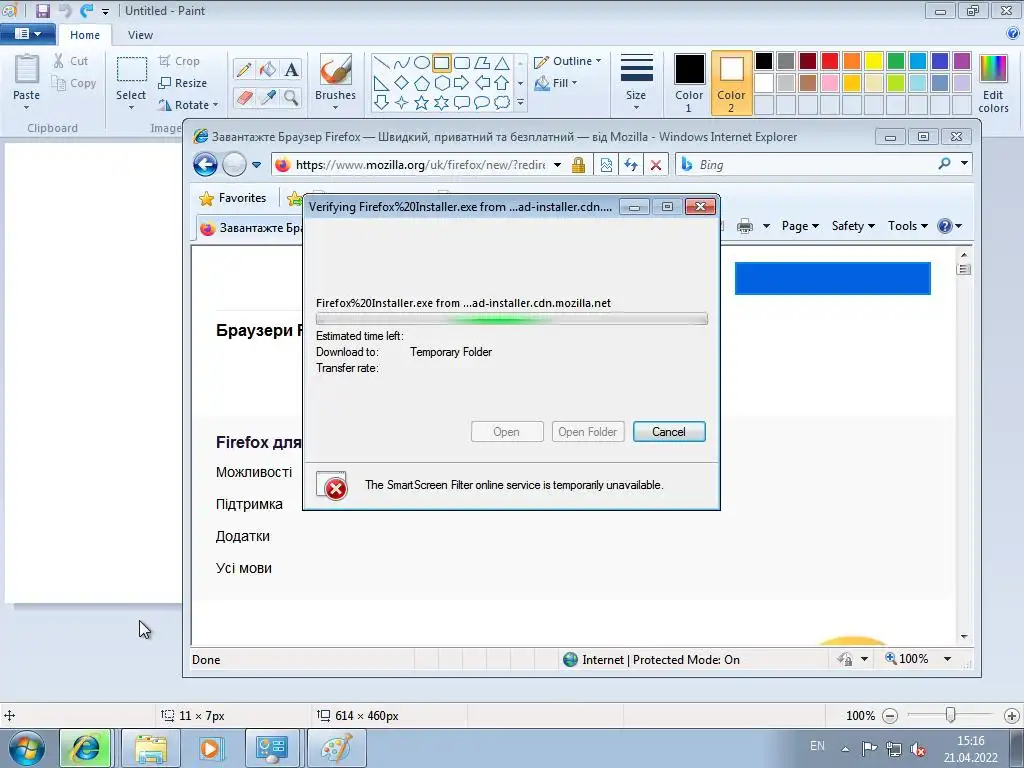Image resolution: width=1024 pixels, height=768 pixels.
Task: Click the IE Print icon
Action: click(744, 226)
